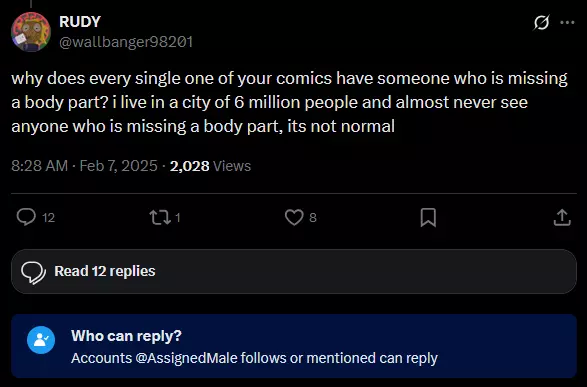Click the like count 8
This screenshot has width=587, height=387.
tap(313, 218)
